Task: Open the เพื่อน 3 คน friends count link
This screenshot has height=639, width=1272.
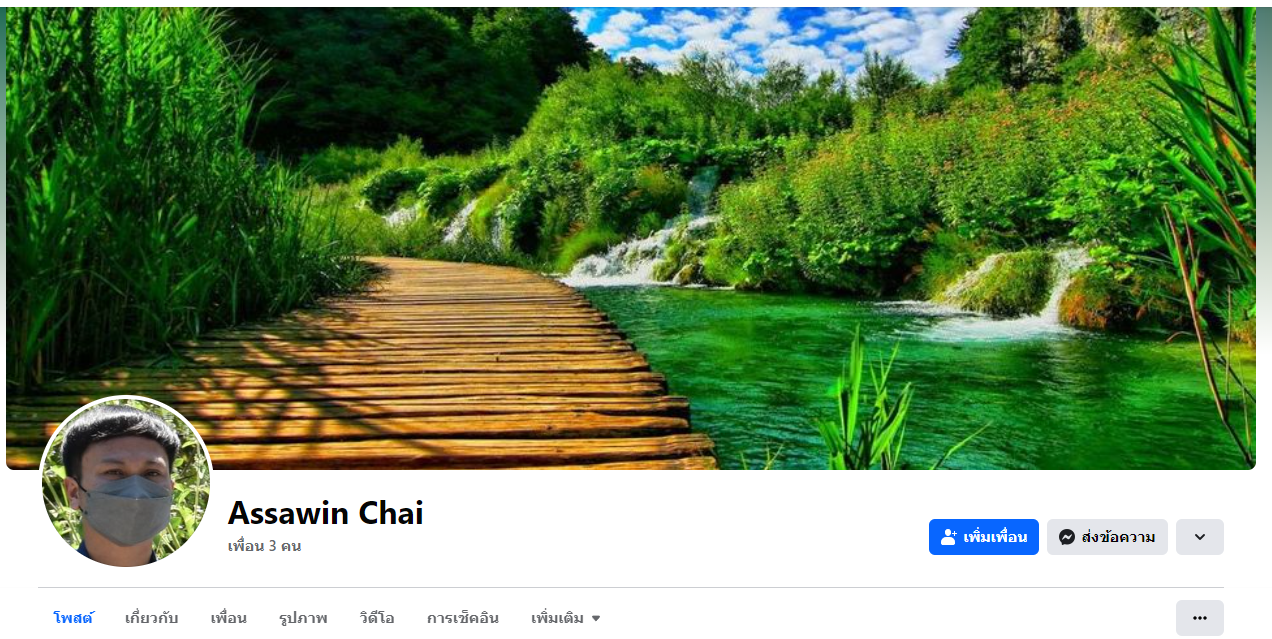Action: [264, 546]
